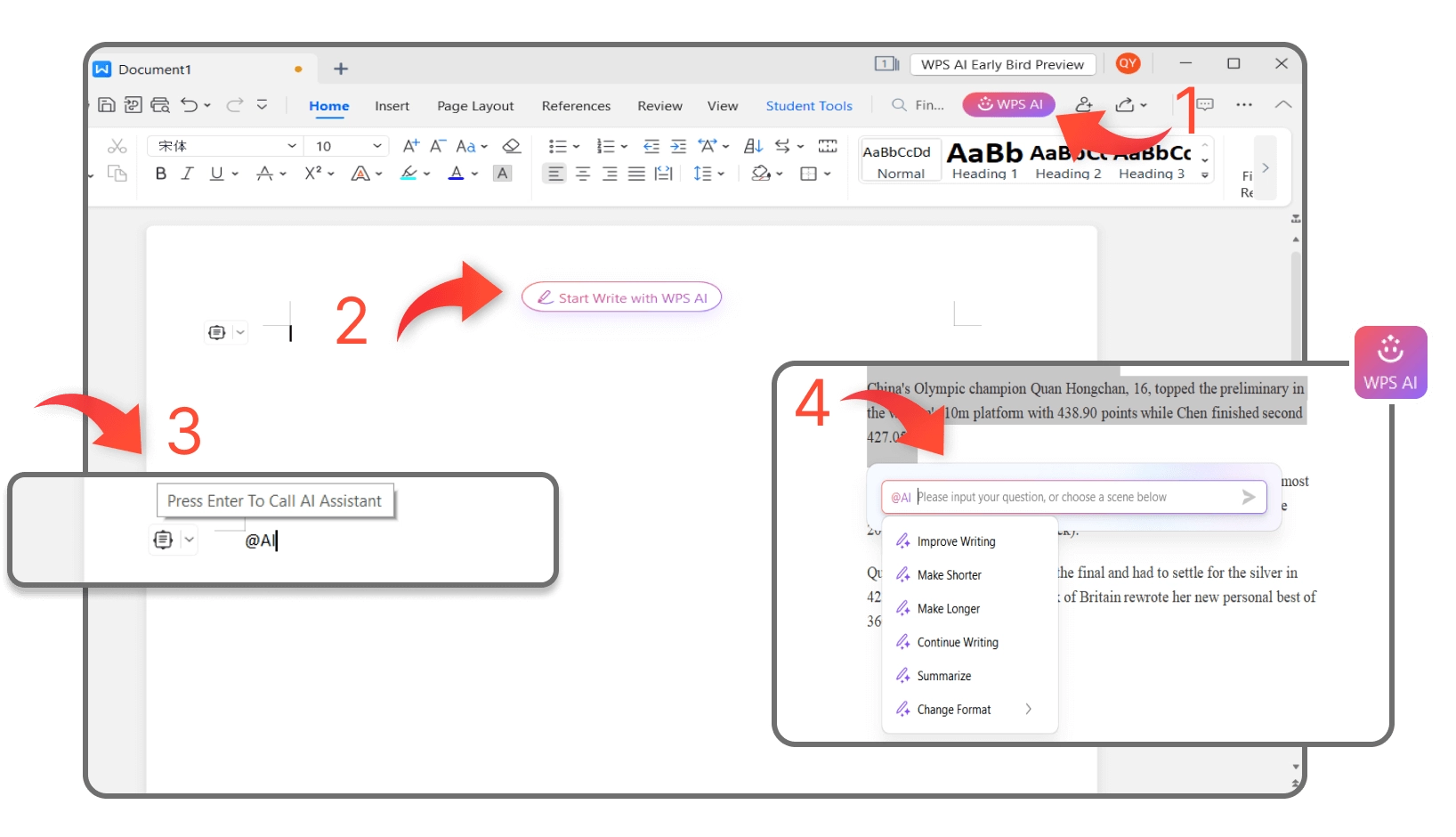This screenshot has width=1456, height=837.
Task: Align text right icon
Action: coord(610,174)
